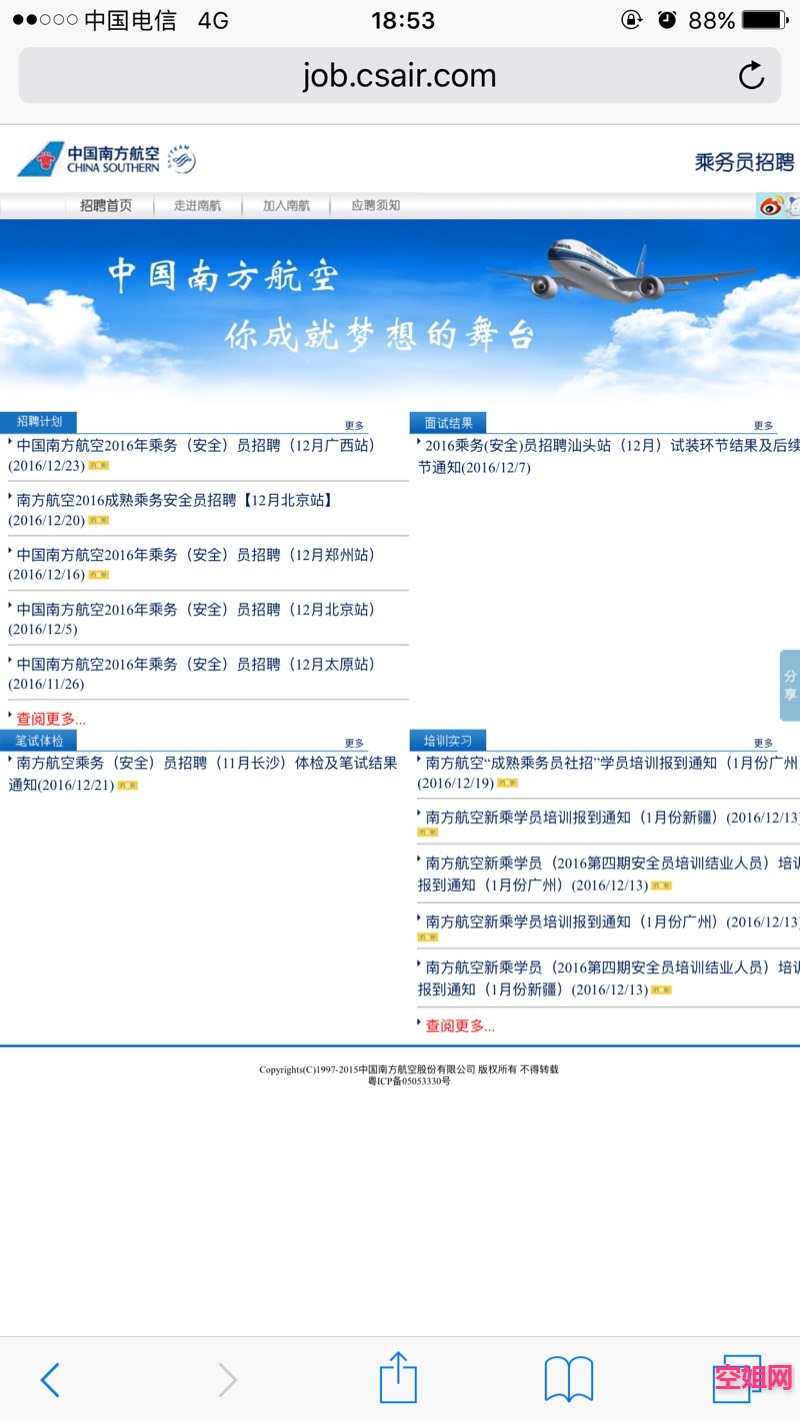Click 更多 next to 面试结果
The image size is (800, 1423).
[764, 425]
